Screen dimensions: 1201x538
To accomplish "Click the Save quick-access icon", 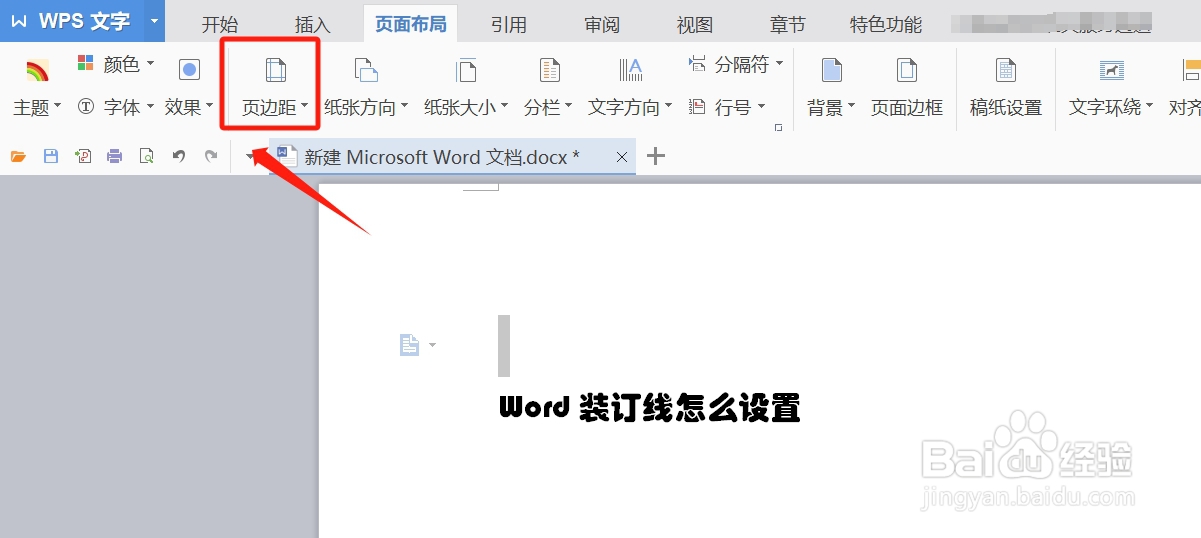I will [x=51, y=156].
